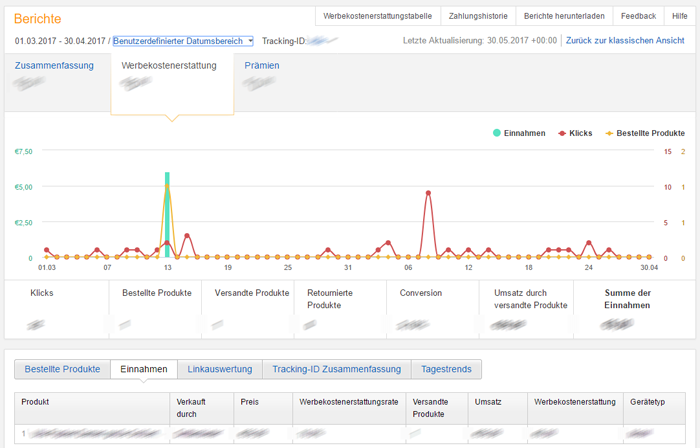
Task: Click the date range 01.03.2017 - 30.04.2017
Action: click(x=60, y=41)
